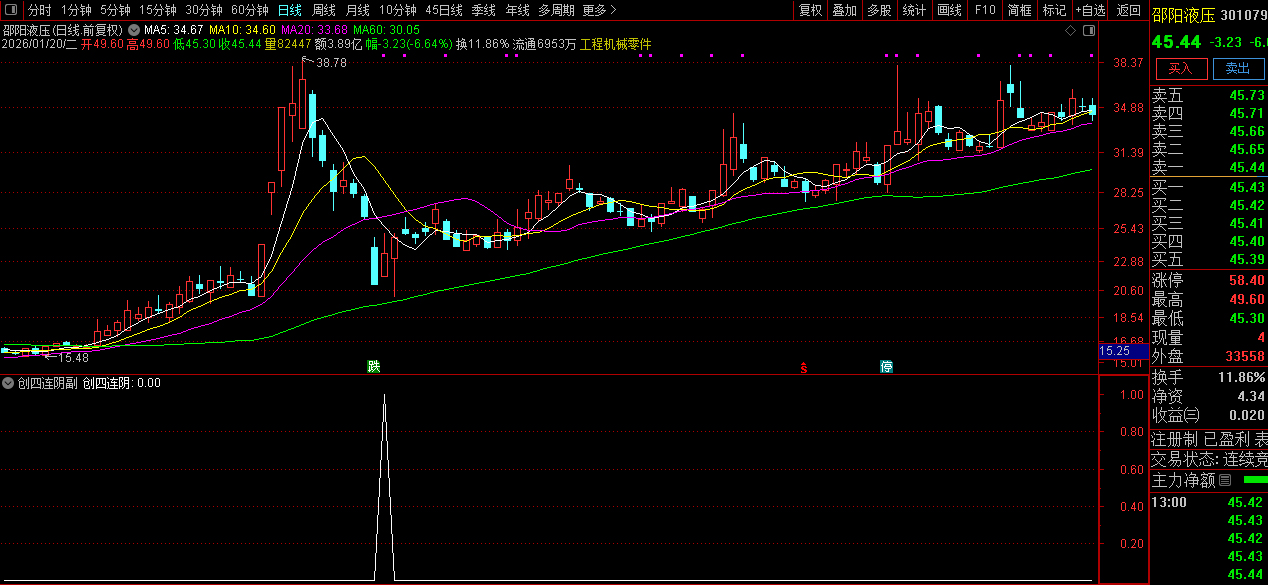The width and height of the screenshot is (1268, 585).
Task: Click the 最低 value 45.30
Action: 1247,318
